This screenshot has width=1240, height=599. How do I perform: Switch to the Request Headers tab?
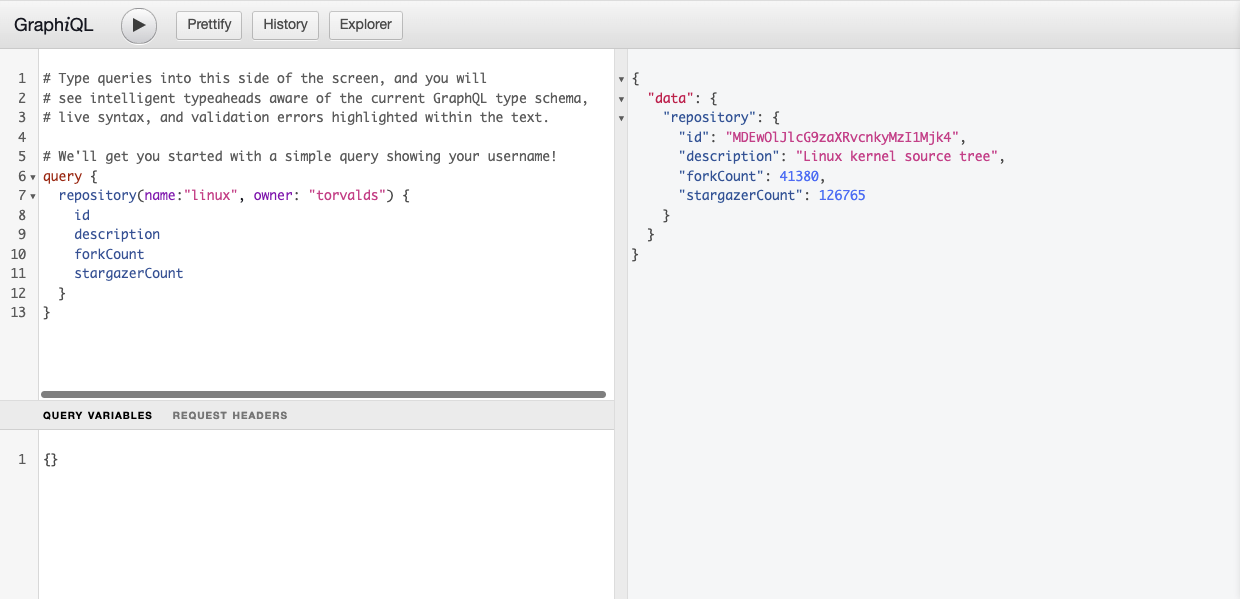click(230, 415)
